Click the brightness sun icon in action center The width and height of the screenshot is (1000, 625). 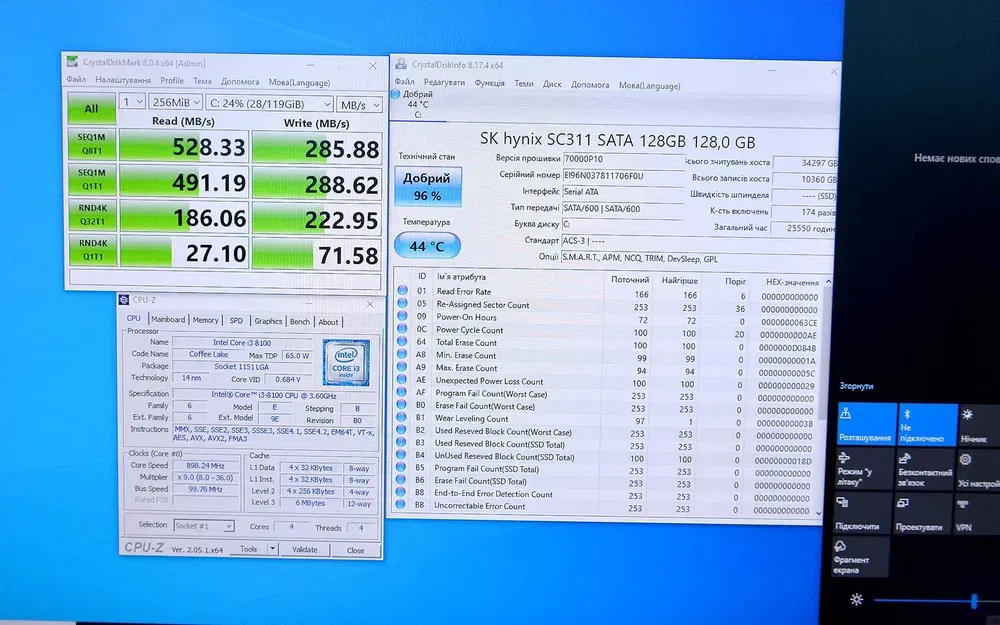(x=857, y=599)
